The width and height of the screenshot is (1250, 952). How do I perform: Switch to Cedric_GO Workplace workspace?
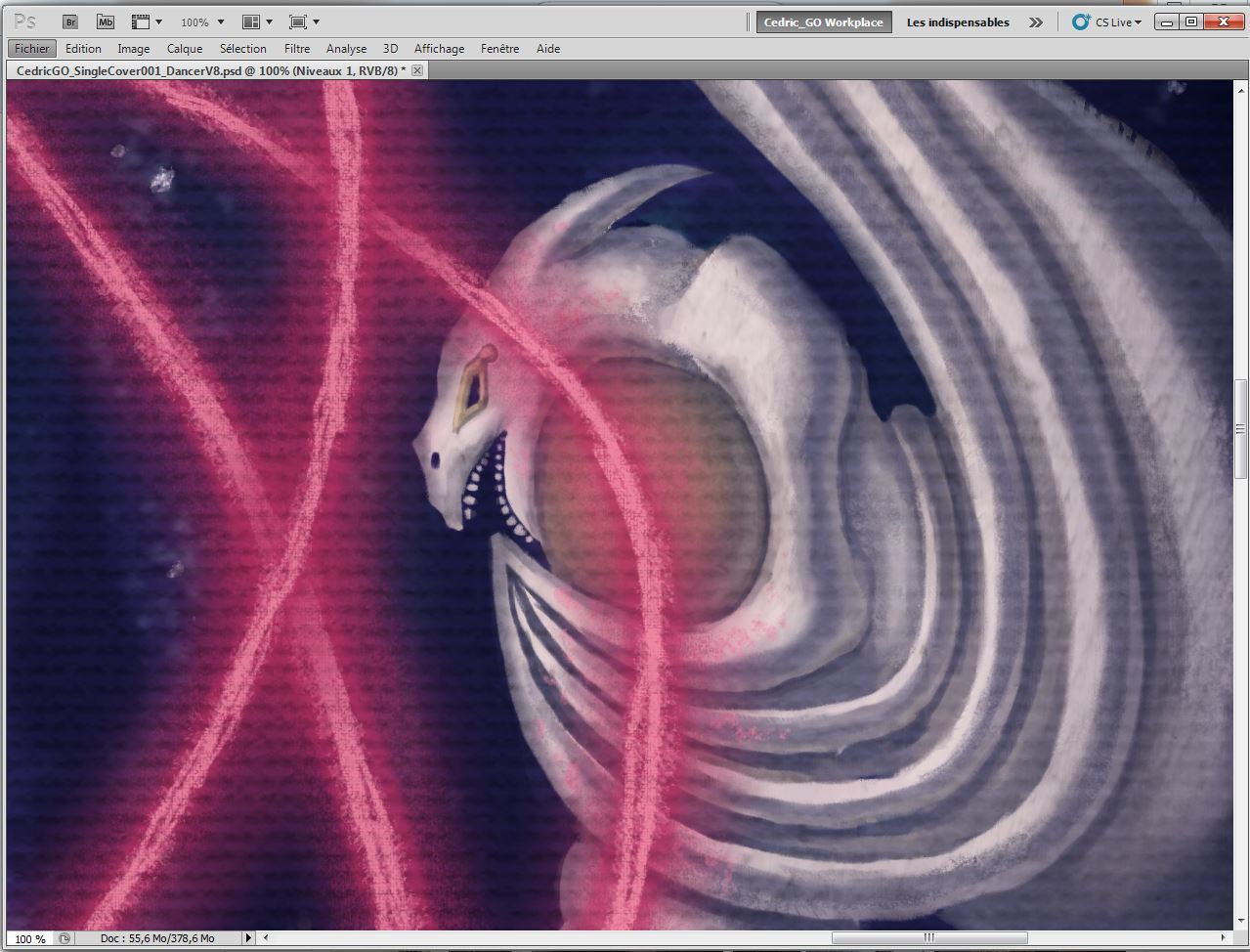823,22
